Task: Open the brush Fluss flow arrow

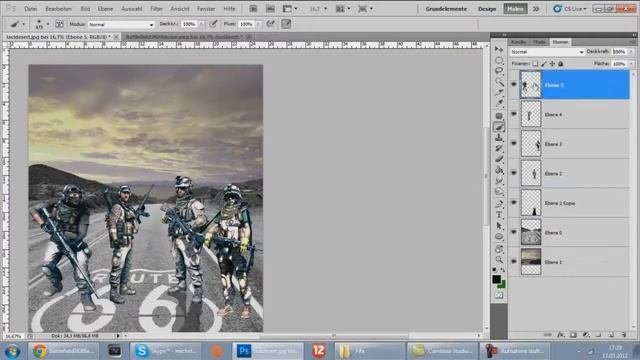Action: click(258, 24)
